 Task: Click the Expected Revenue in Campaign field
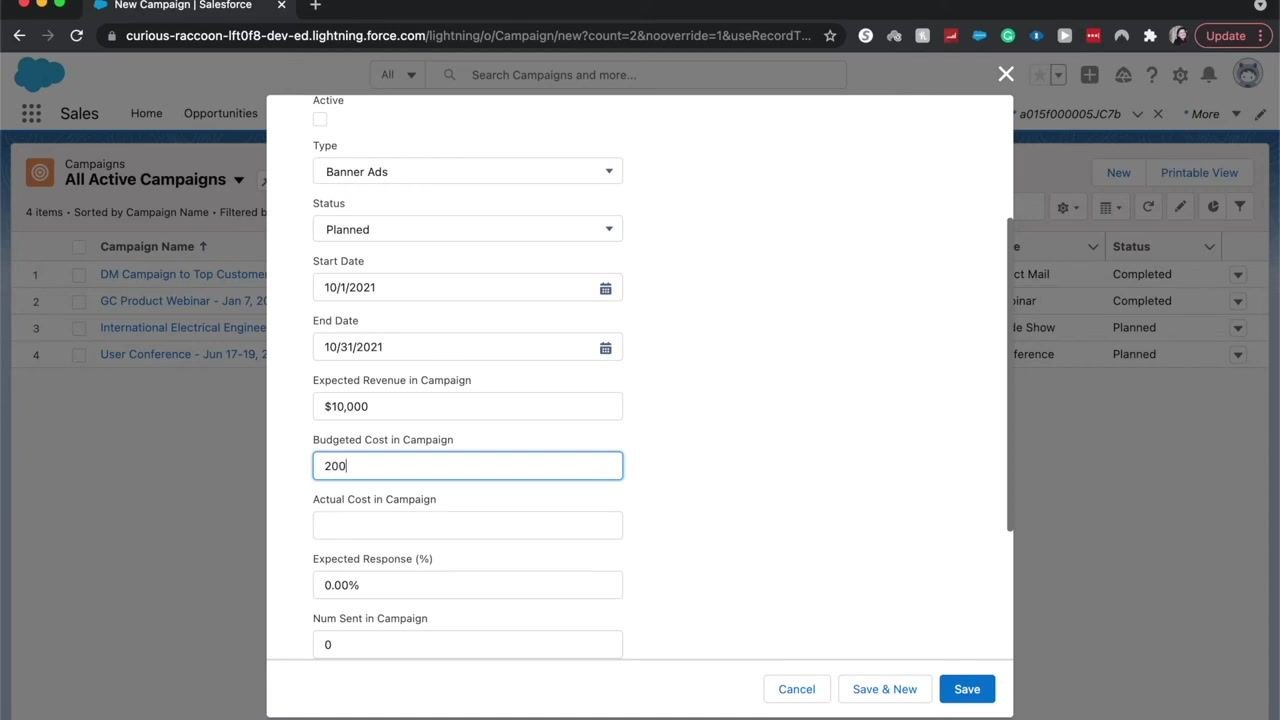click(x=467, y=406)
